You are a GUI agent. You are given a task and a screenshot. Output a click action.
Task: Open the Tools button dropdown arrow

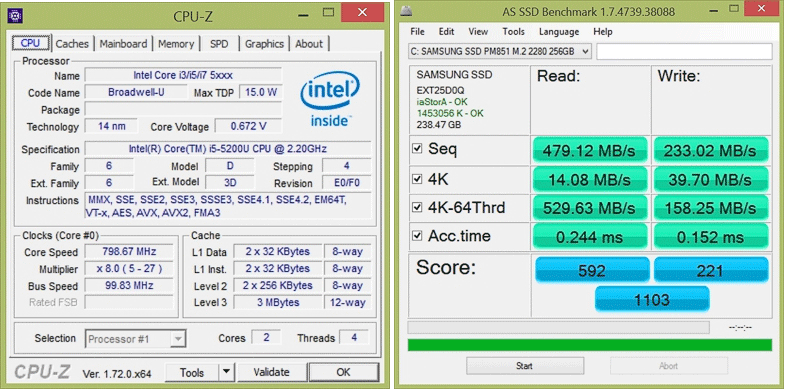(x=227, y=372)
